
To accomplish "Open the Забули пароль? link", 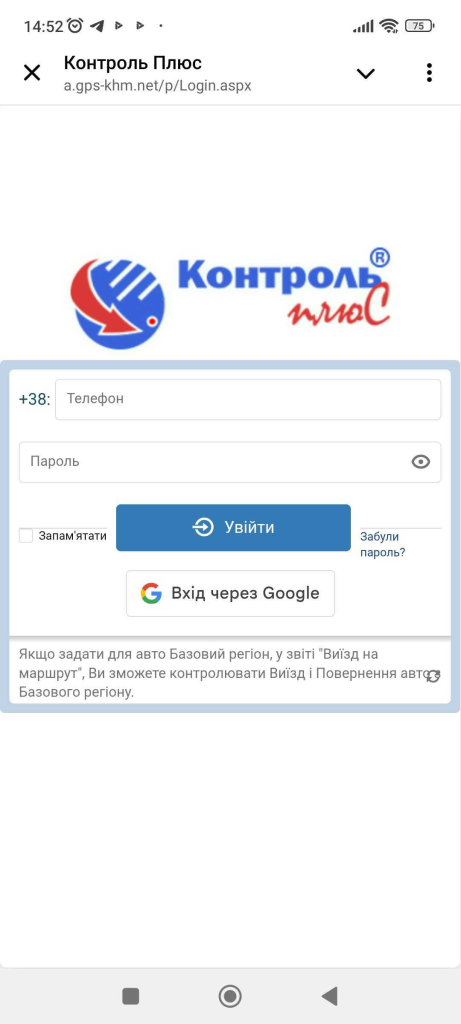I will click(x=383, y=545).
